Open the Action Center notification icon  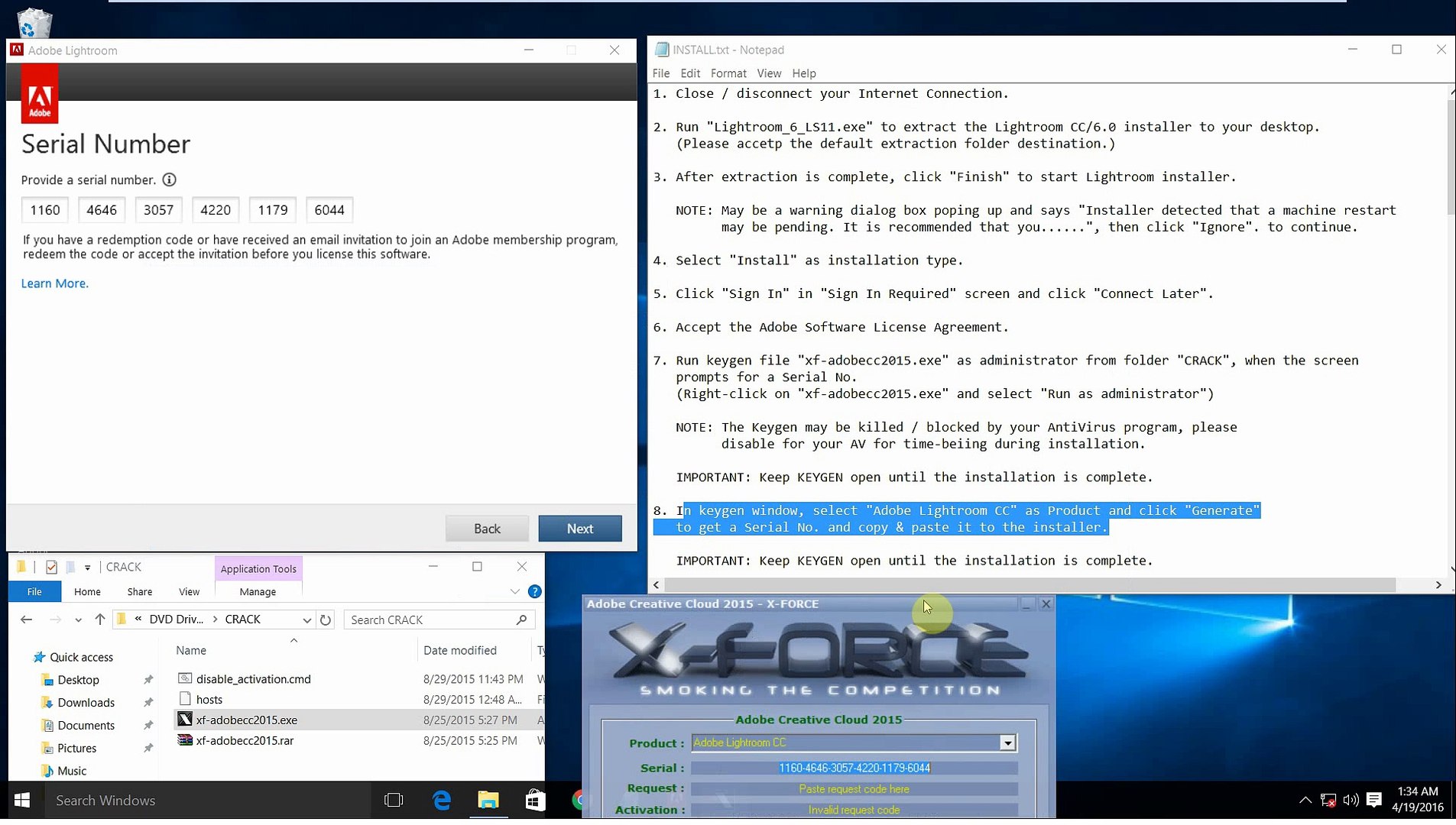point(1374,800)
